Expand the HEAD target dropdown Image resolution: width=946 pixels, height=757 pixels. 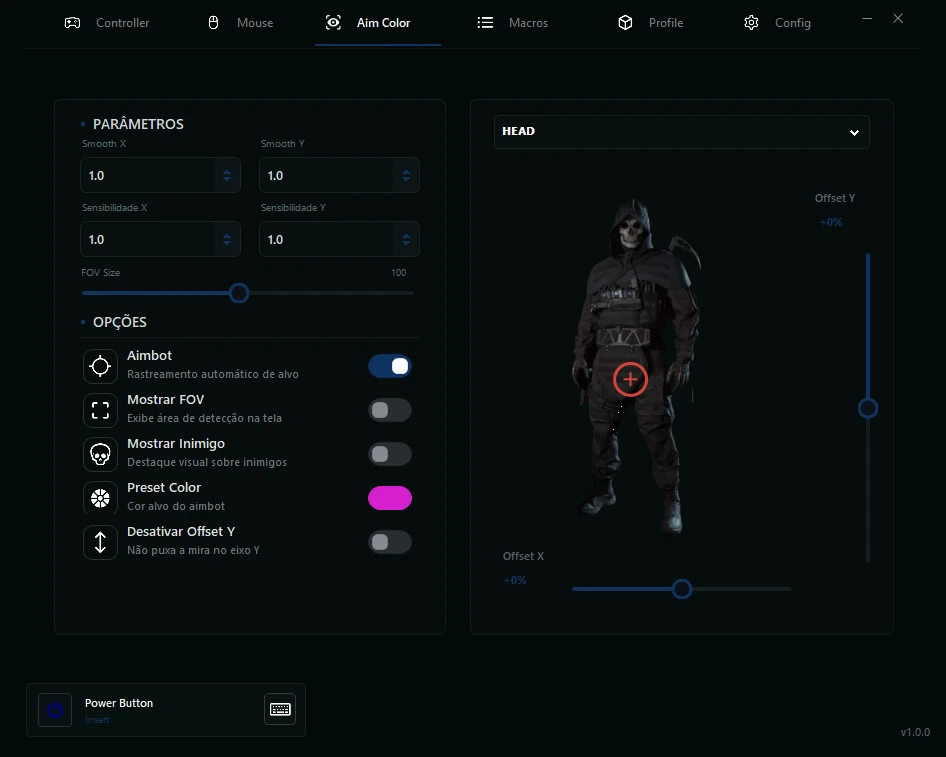coord(682,132)
